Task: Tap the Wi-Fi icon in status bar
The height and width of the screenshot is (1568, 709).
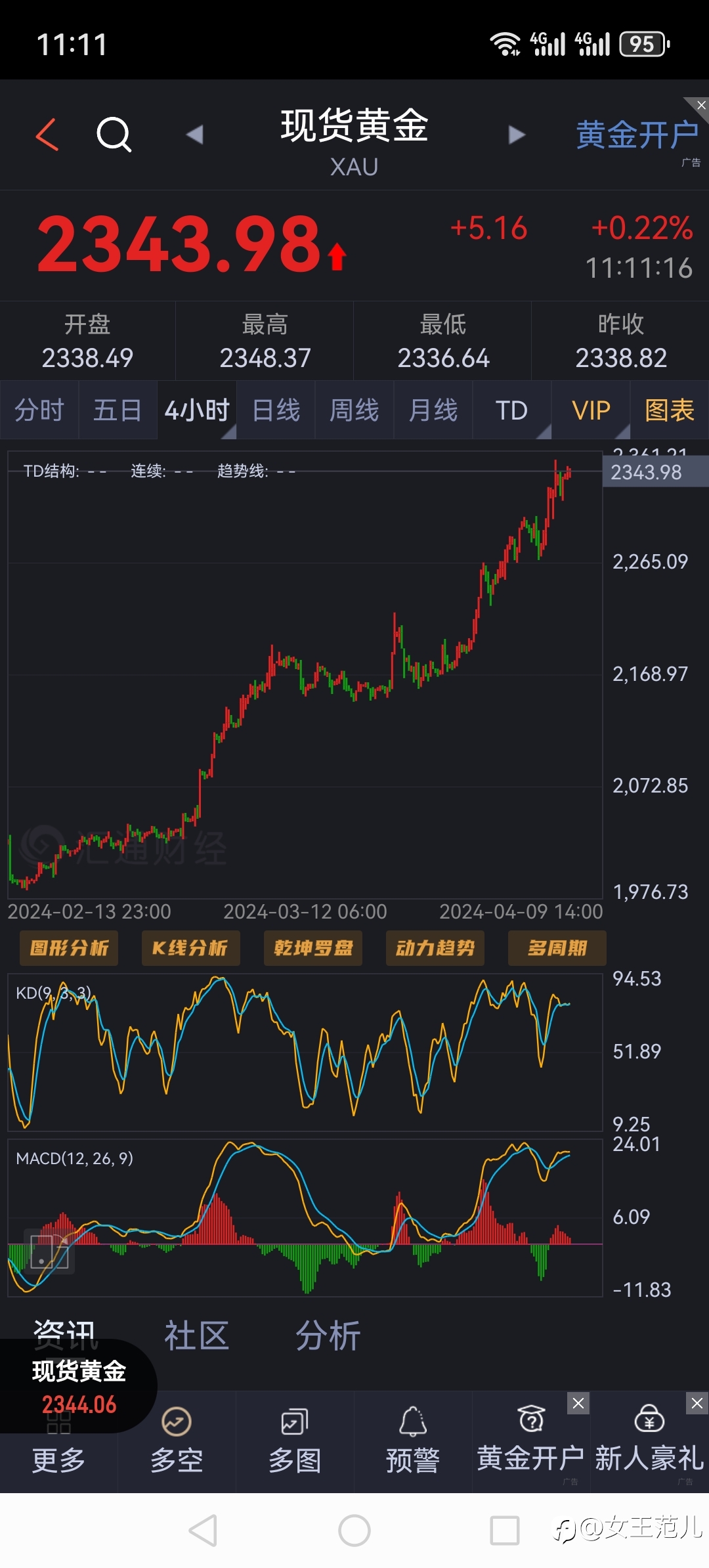Action: pos(505,44)
